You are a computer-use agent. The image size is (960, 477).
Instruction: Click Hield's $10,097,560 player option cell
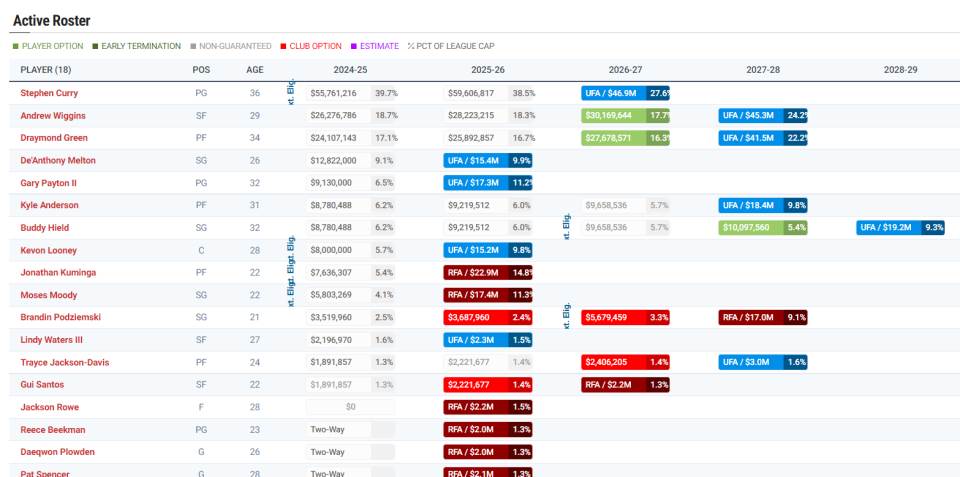point(763,228)
